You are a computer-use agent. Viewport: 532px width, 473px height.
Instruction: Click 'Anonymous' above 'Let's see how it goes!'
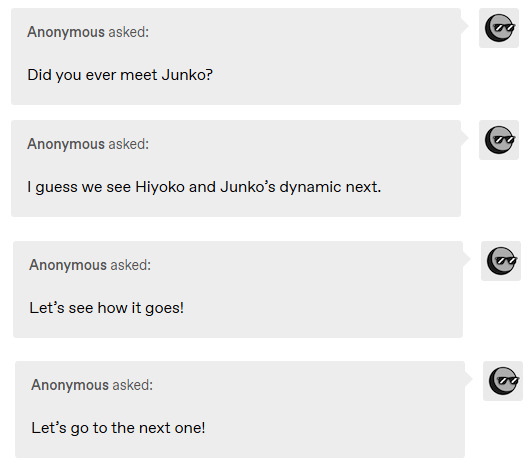[68, 265]
